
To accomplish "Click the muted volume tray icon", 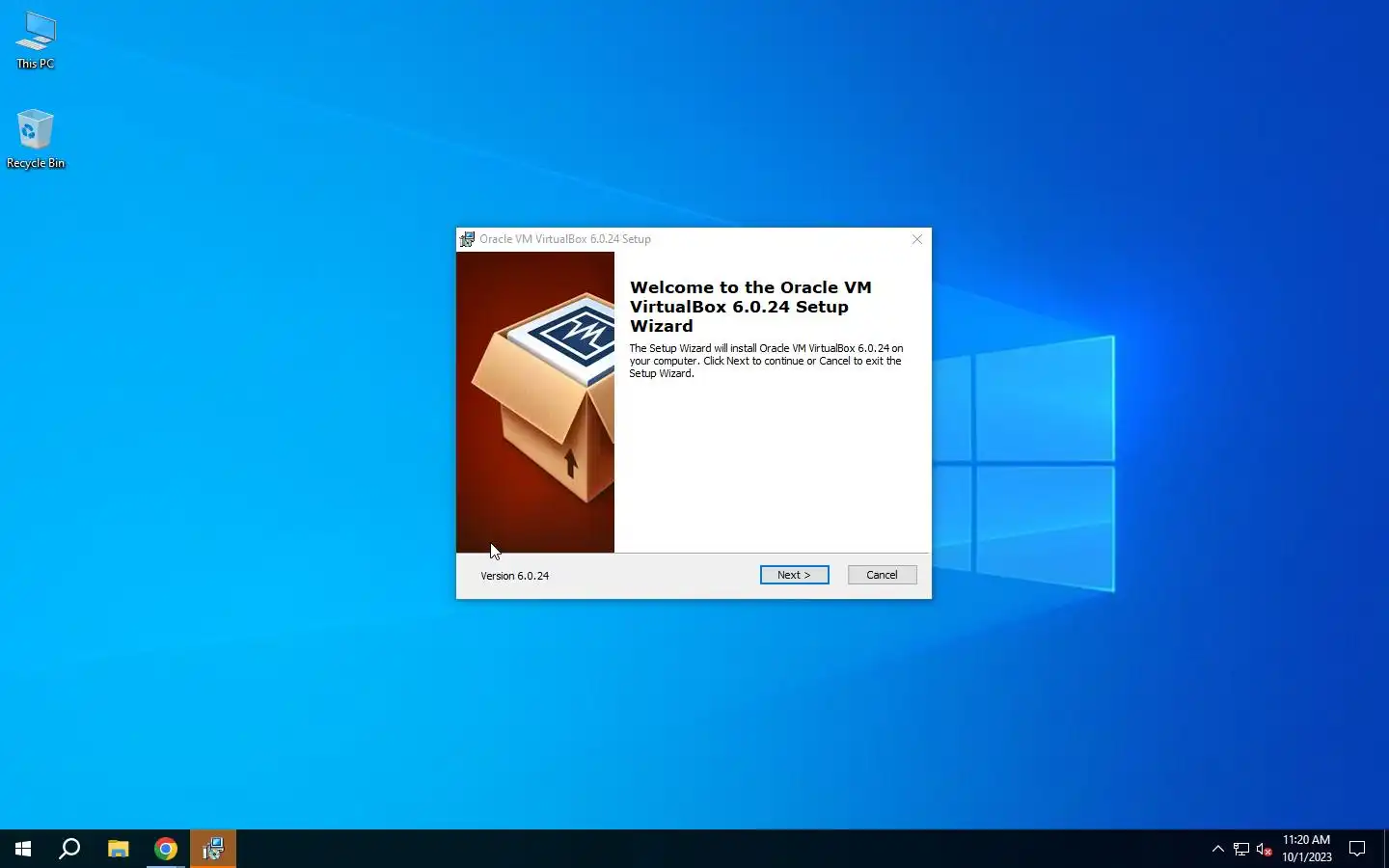I will click(x=1265, y=850).
